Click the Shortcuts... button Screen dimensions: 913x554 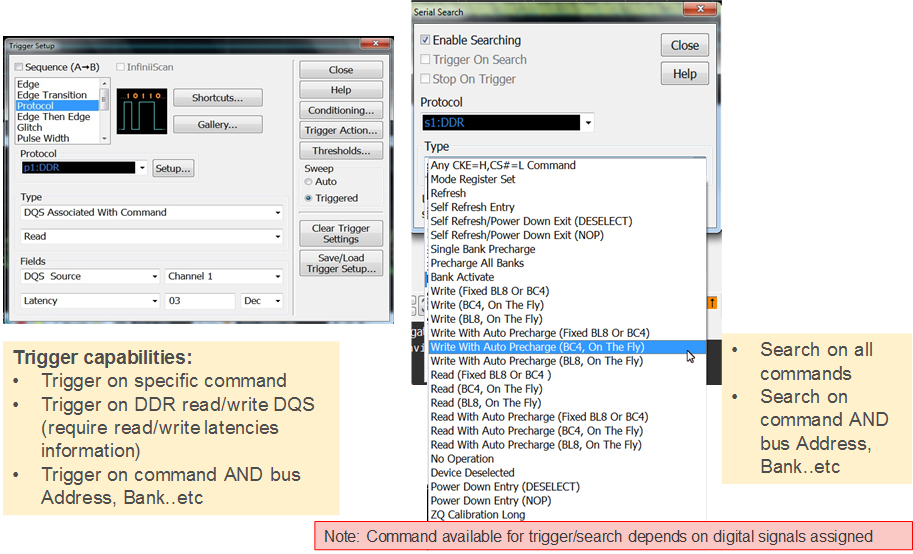pyautogui.click(x=217, y=98)
